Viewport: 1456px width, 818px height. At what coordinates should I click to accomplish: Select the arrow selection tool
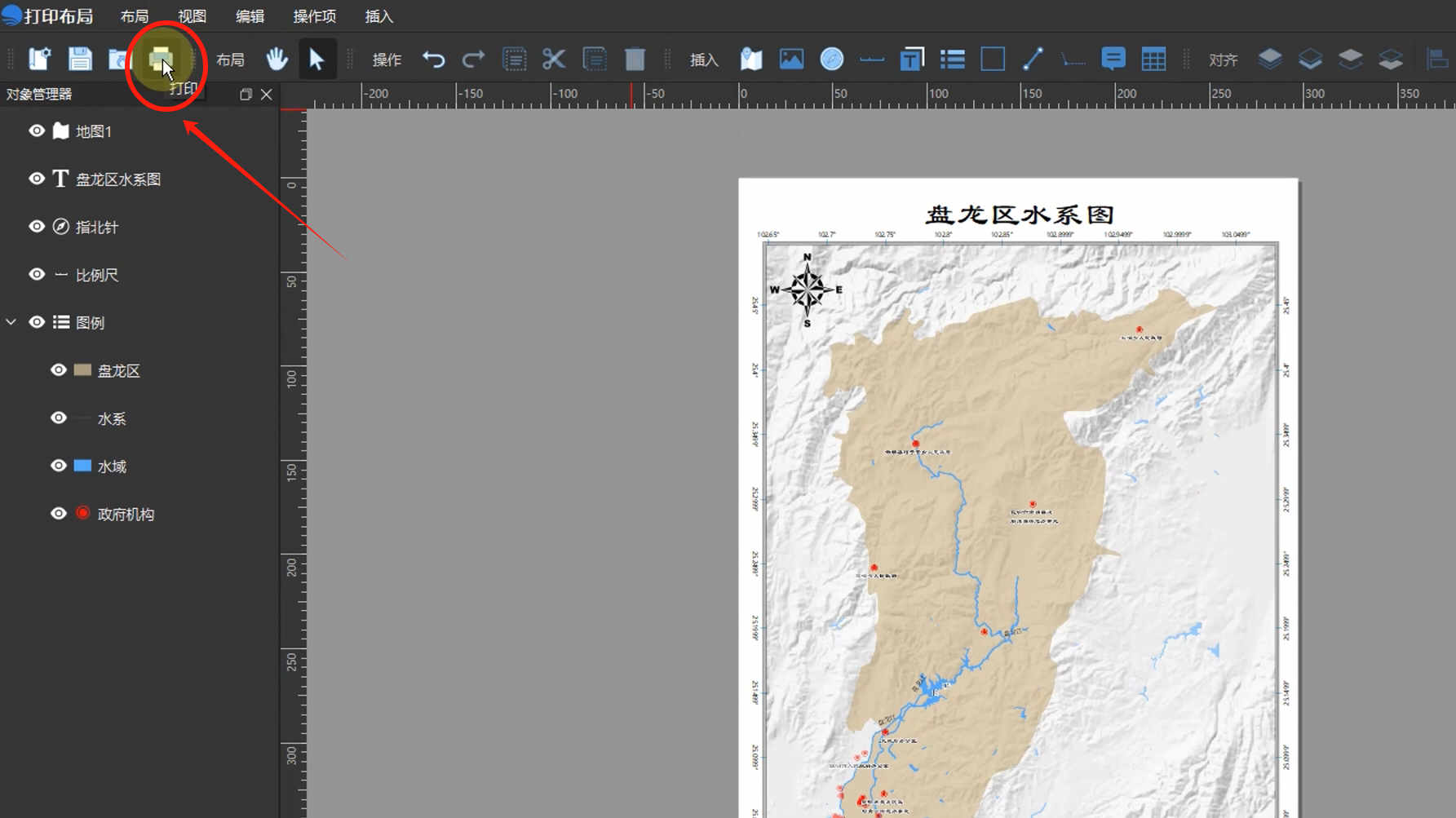pyautogui.click(x=316, y=60)
